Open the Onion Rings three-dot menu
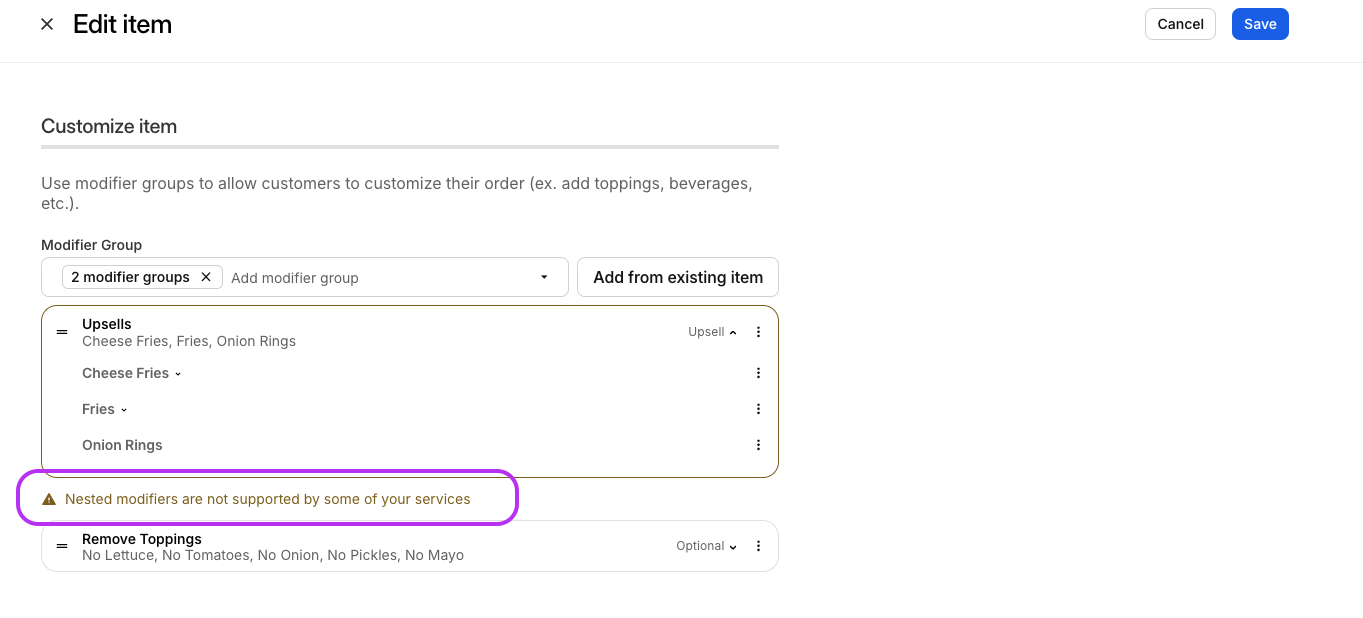 (758, 445)
